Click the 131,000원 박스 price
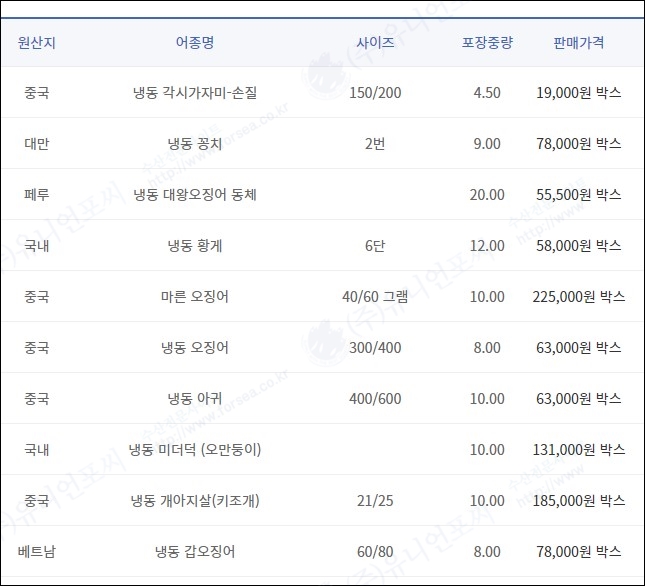 (579, 449)
